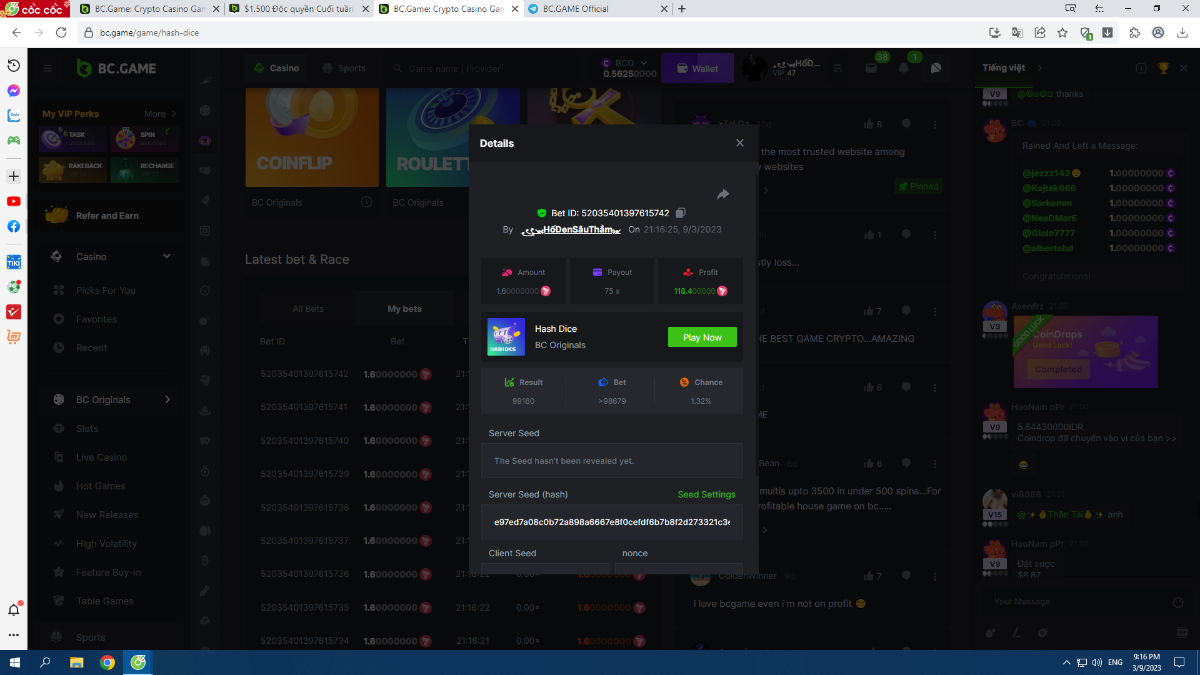Open browser history from the sidebar clock icon

[x=14, y=65]
